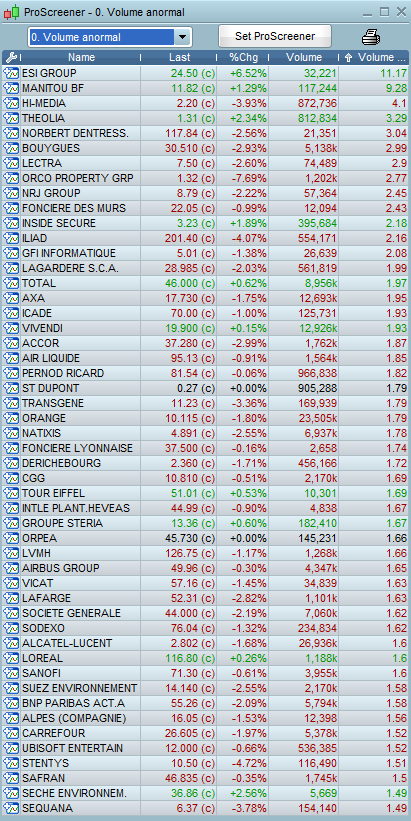Screen dimensions: 411x821
Task: Select the VICAT row name
Action: click(37, 583)
